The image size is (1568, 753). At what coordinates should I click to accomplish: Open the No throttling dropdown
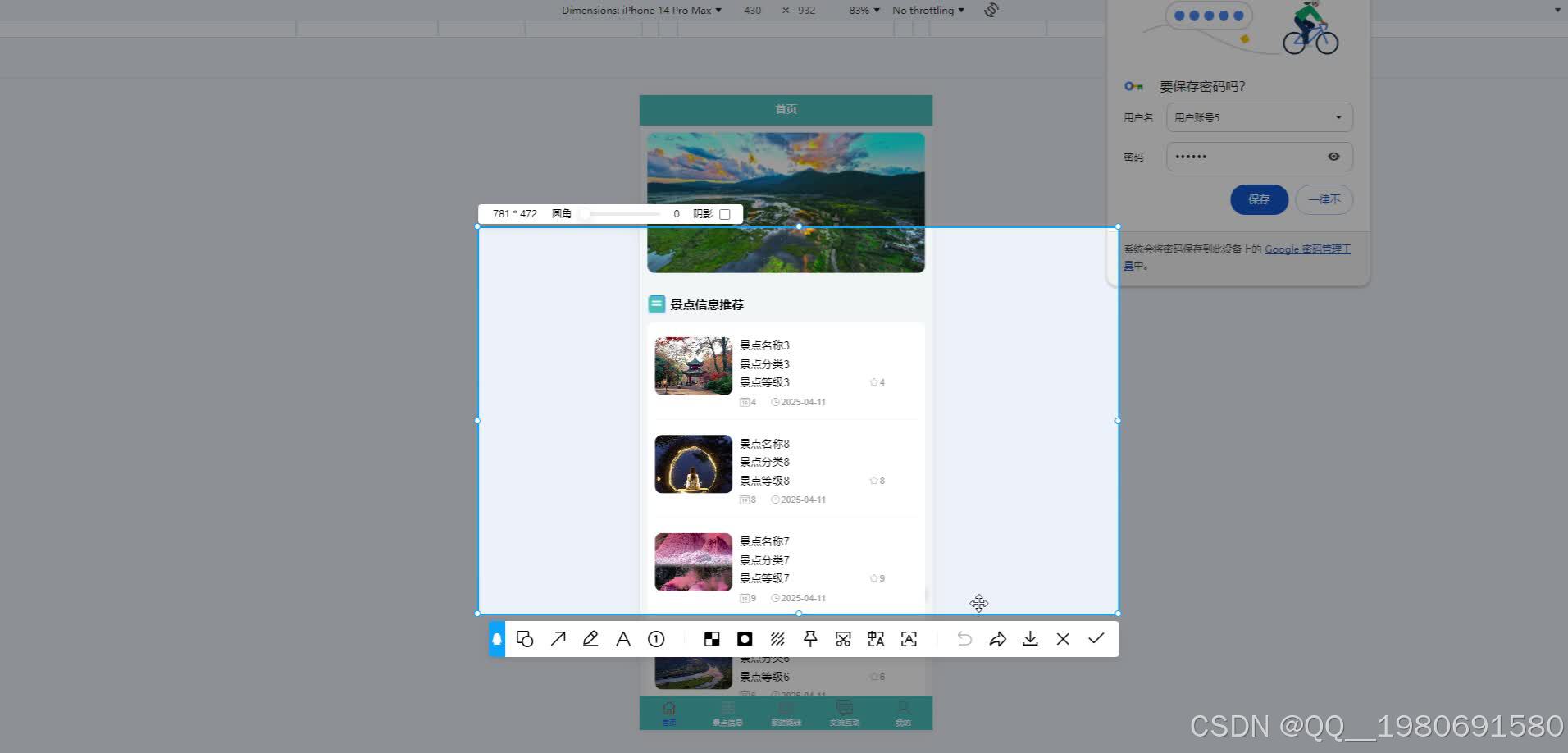(x=928, y=10)
